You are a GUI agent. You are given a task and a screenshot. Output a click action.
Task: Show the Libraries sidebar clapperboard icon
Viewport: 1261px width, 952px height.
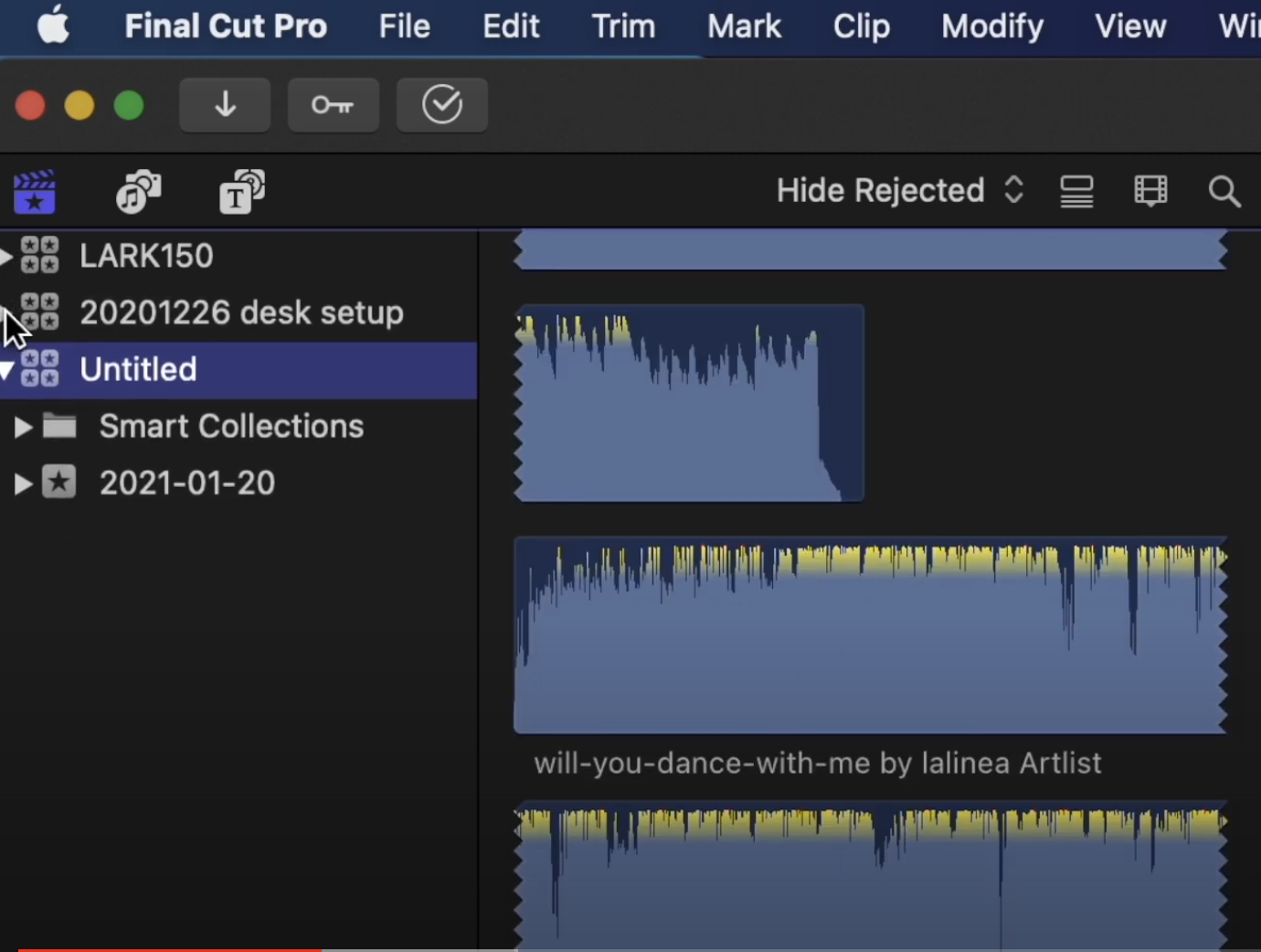35,192
